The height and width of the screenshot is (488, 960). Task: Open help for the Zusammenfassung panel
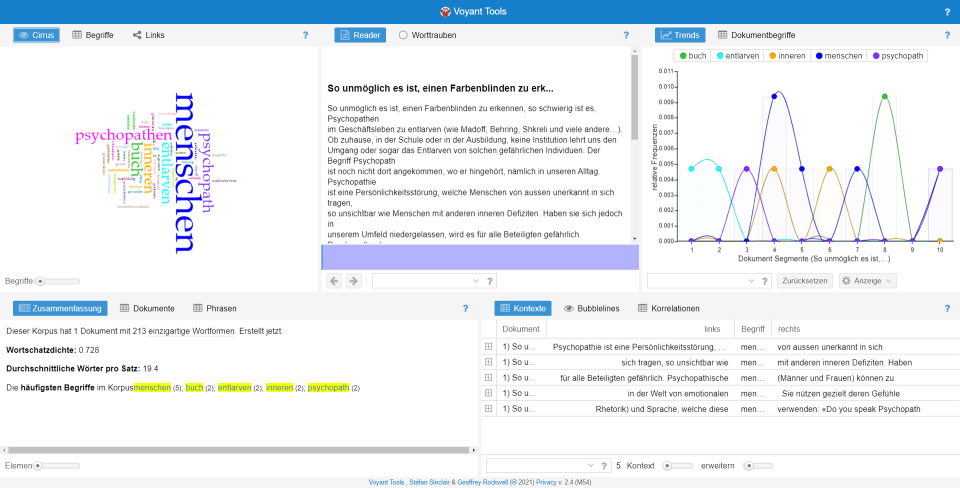tap(465, 309)
